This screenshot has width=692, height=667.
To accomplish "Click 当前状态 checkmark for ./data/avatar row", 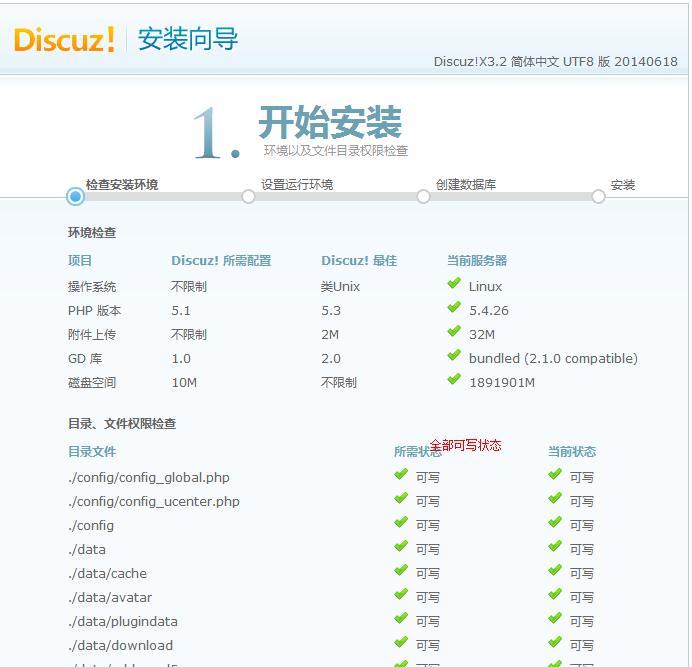I will click(x=555, y=594).
